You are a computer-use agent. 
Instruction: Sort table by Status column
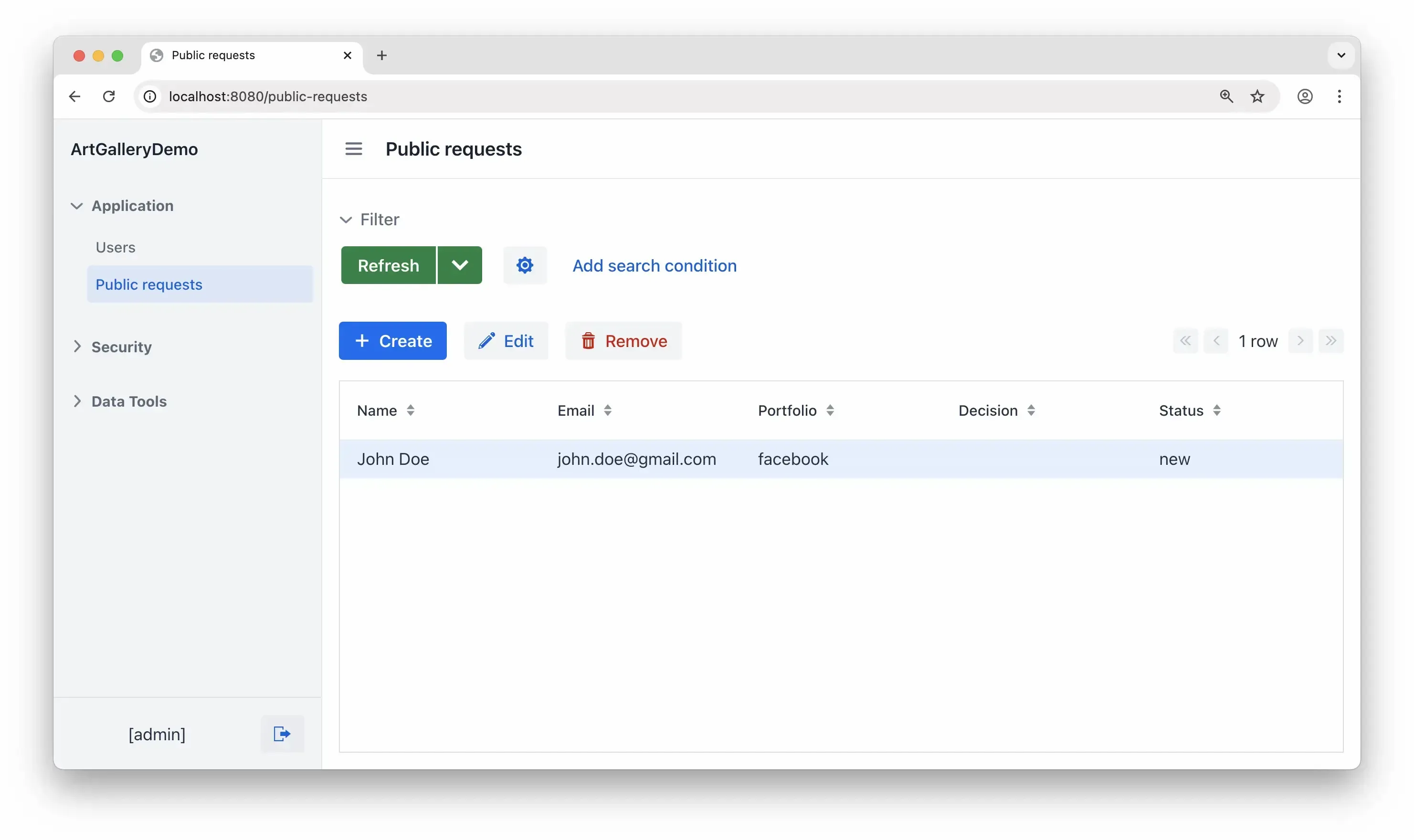click(x=1216, y=410)
